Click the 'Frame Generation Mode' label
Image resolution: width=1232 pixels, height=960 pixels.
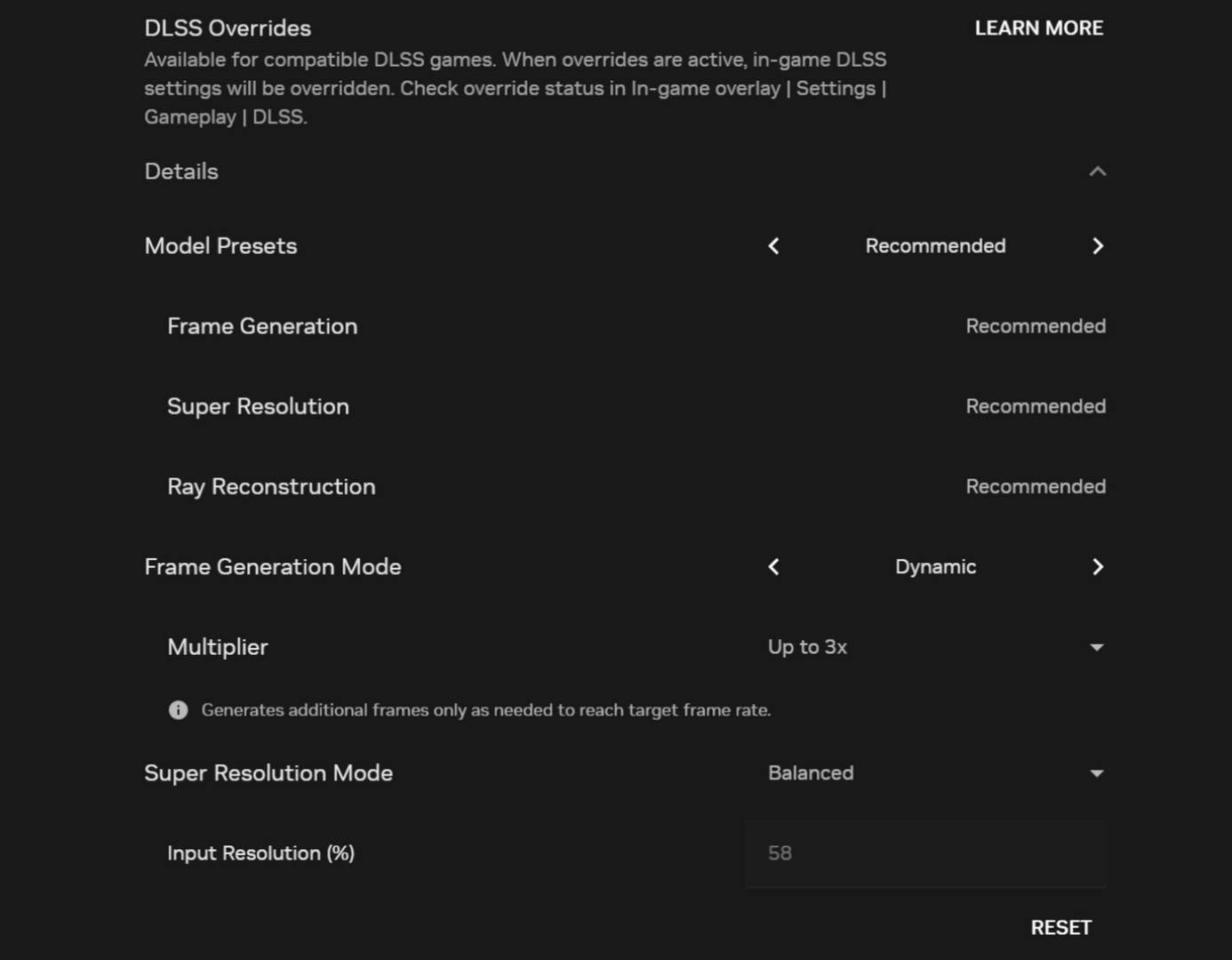273,567
